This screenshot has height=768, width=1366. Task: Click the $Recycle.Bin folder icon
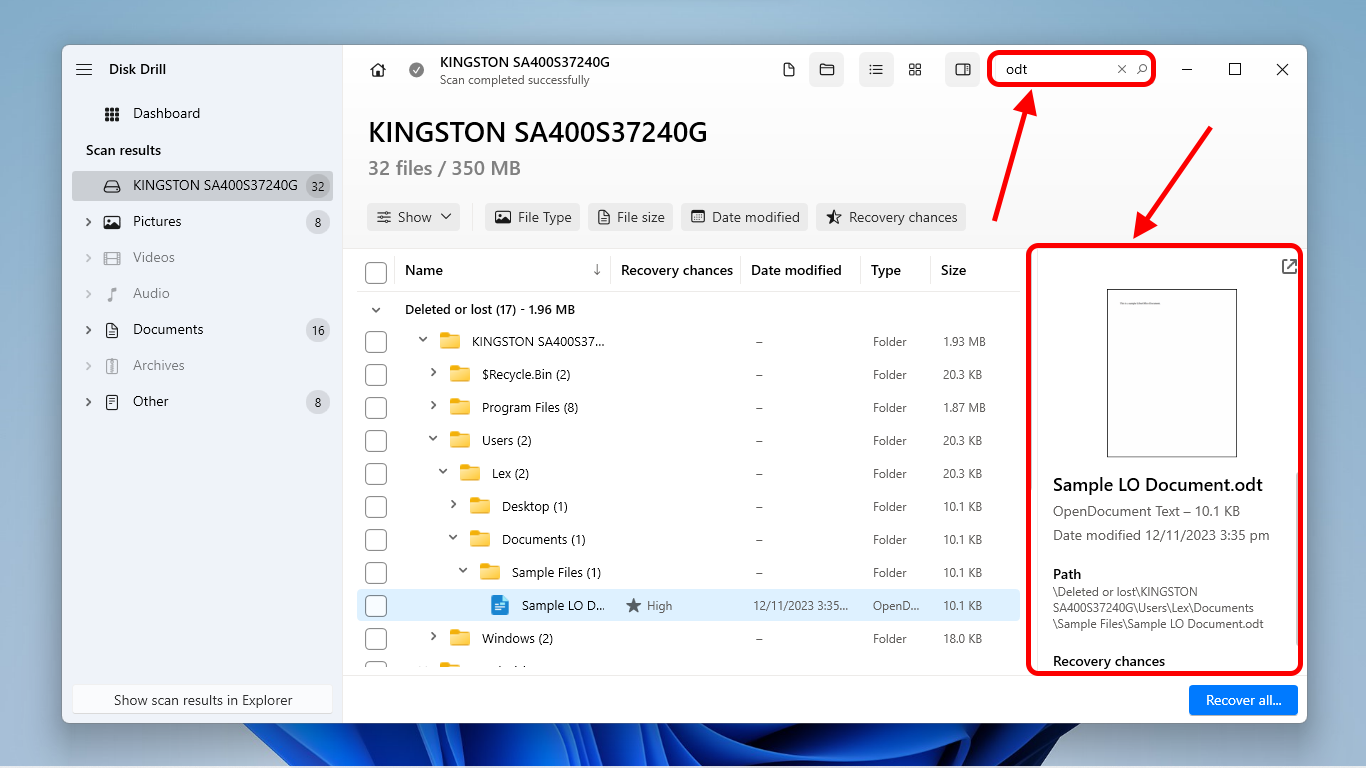(460, 374)
